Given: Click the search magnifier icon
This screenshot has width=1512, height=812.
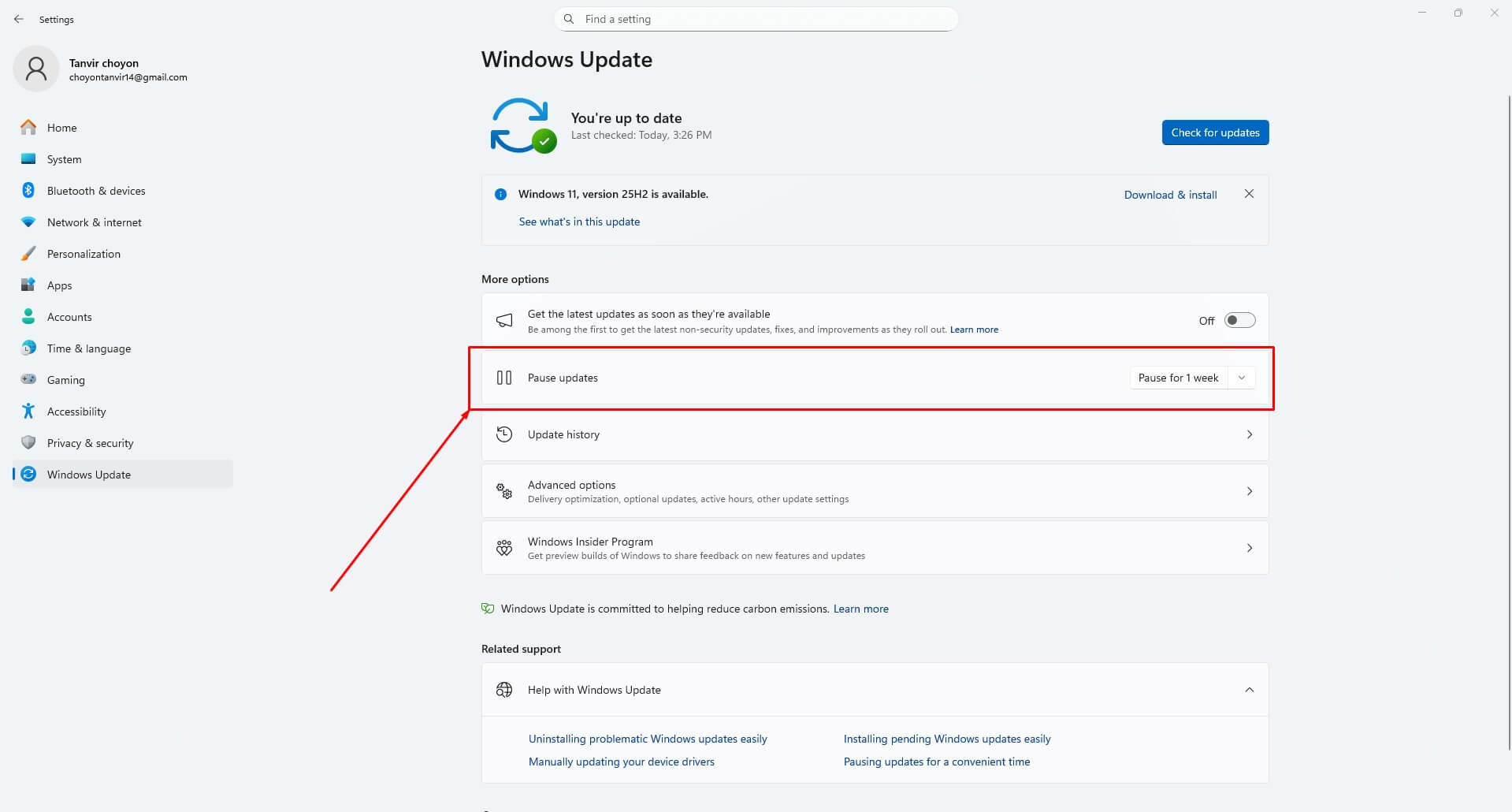Looking at the screenshot, I should [x=569, y=19].
